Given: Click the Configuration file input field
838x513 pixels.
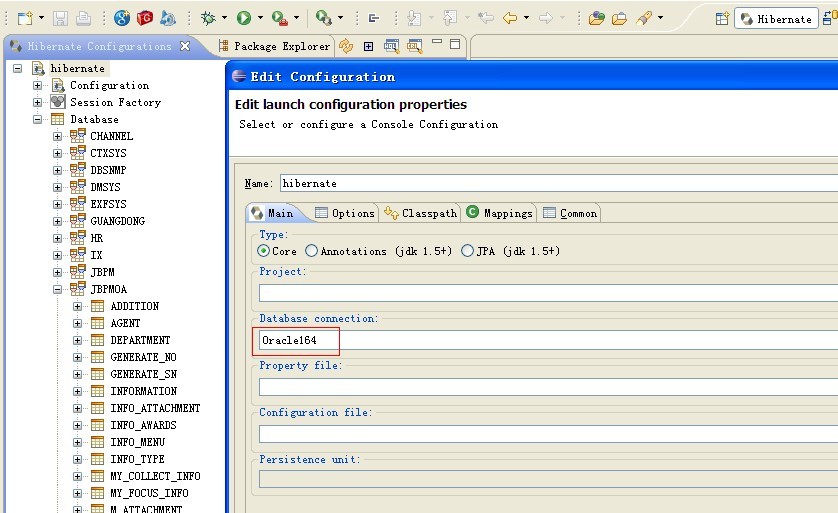Looking at the screenshot, I should pyautogui.click(x=548, y=434).
